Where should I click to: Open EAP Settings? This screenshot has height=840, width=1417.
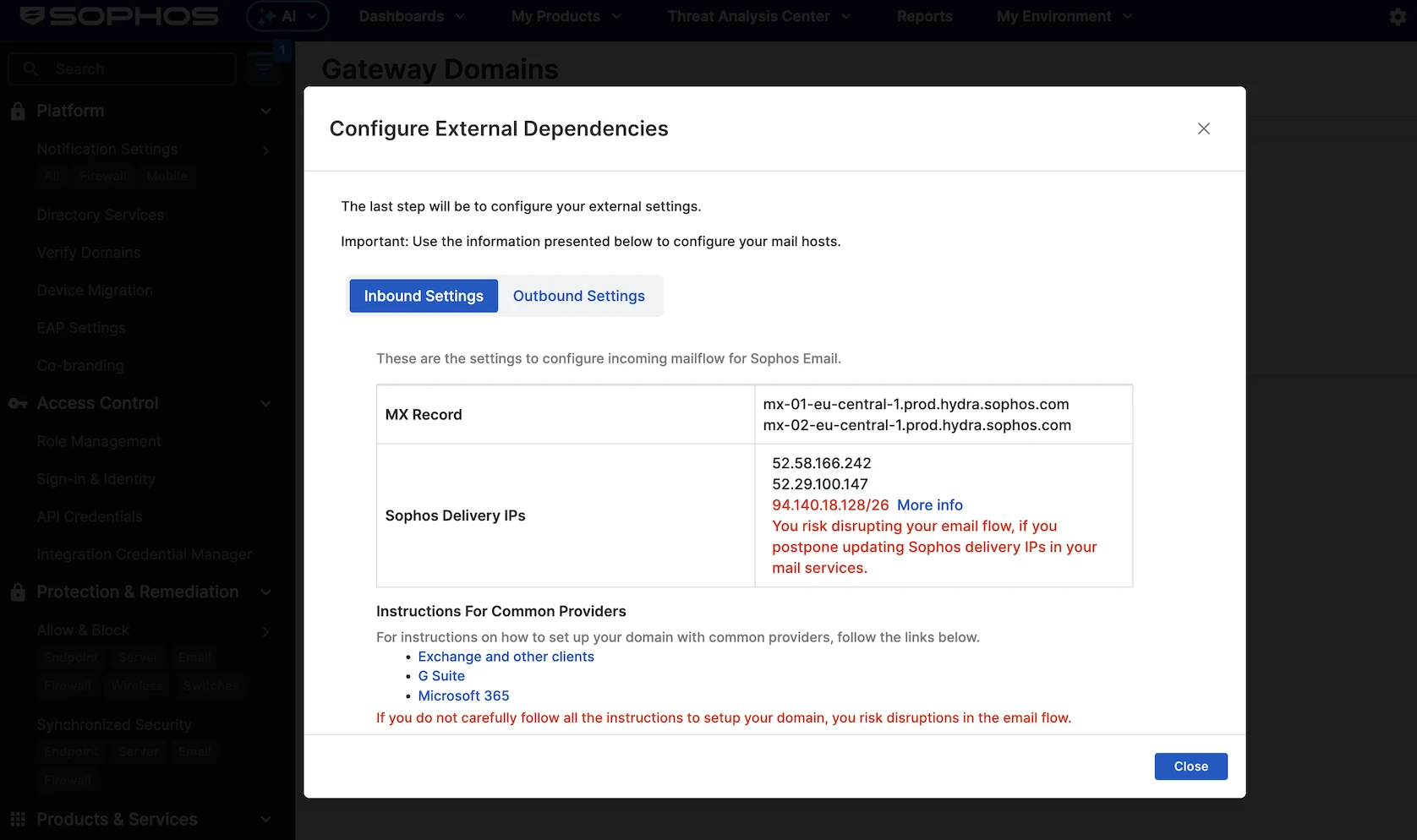81,328
